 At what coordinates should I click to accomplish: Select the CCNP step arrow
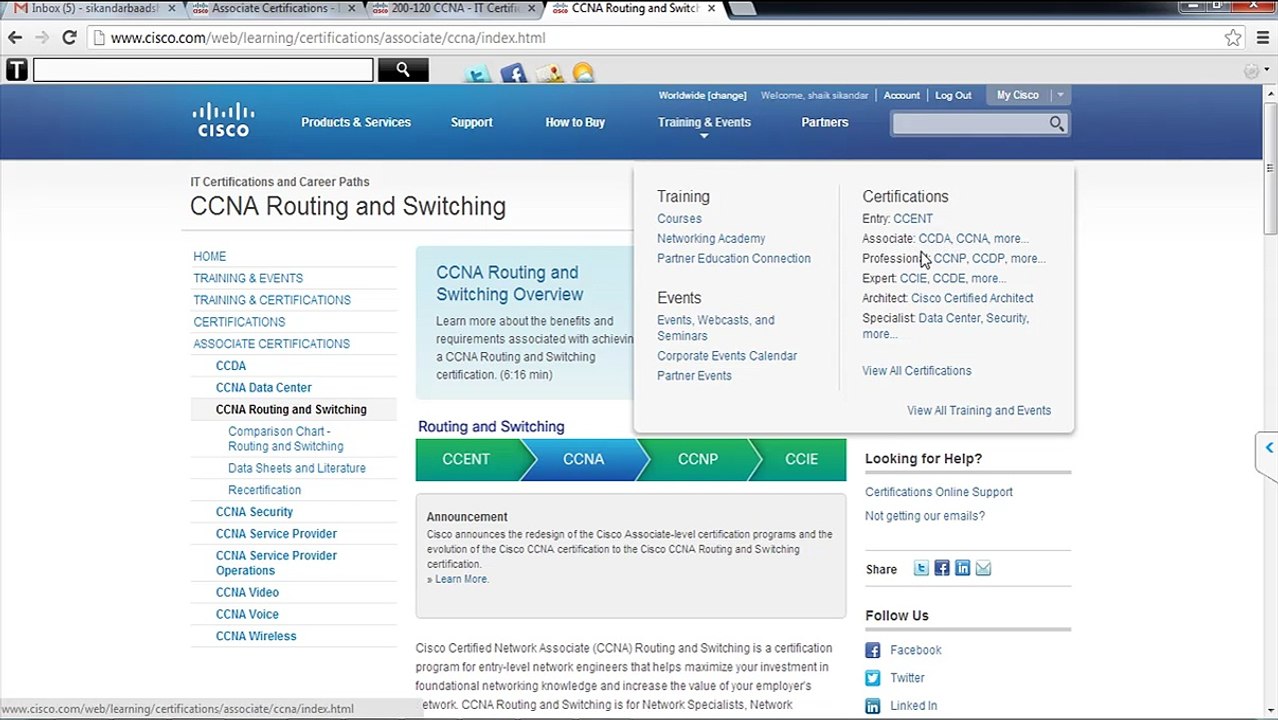point(698,460)
